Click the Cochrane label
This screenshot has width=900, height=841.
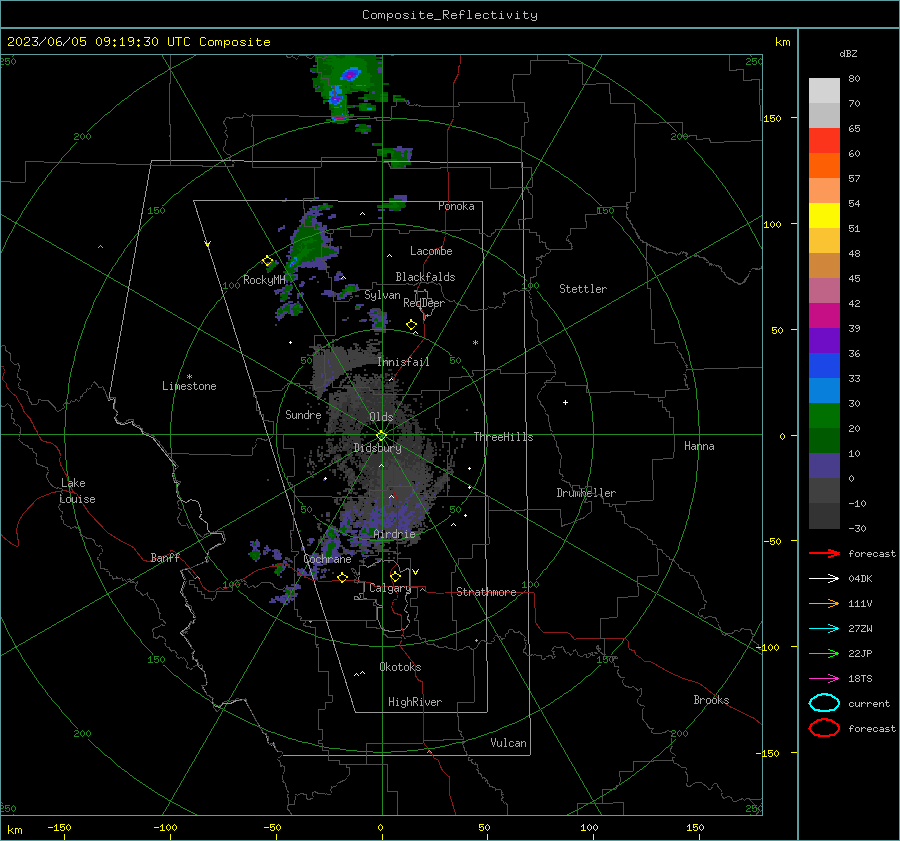pyautogui.click(x=327, y=559)
